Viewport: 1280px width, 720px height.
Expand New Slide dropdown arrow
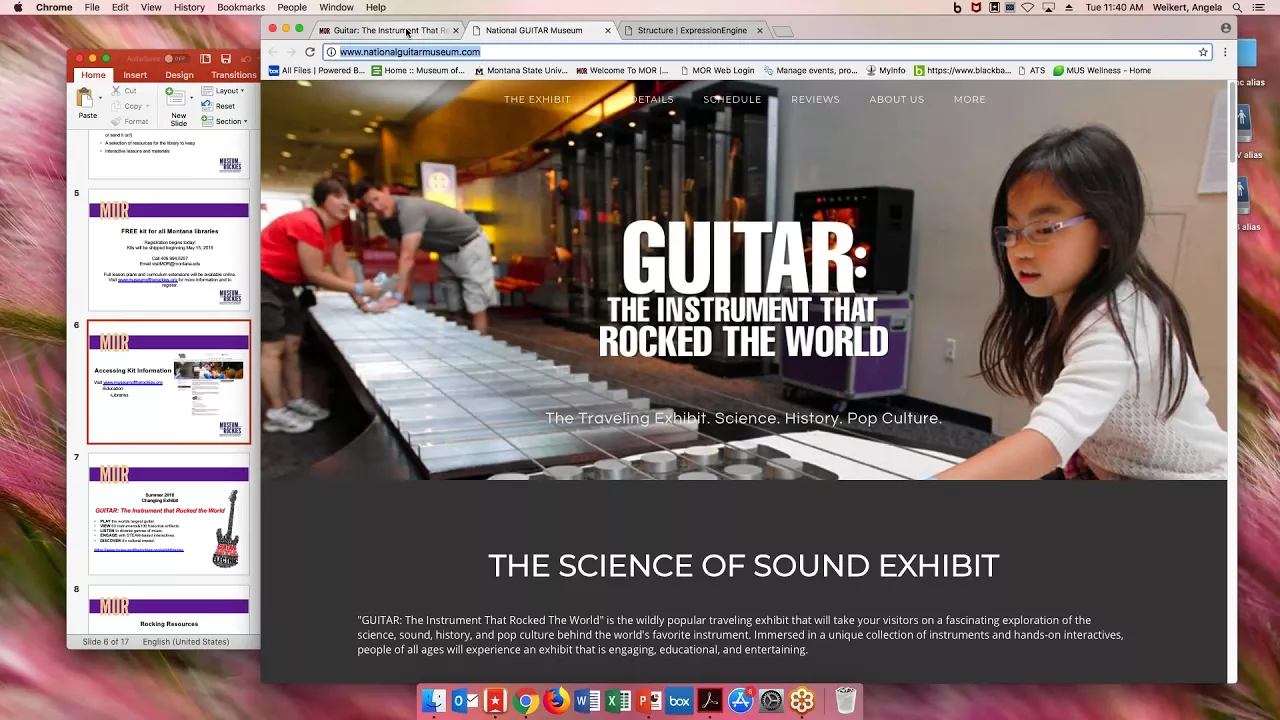pyautogui.click(x=192, y=97)
